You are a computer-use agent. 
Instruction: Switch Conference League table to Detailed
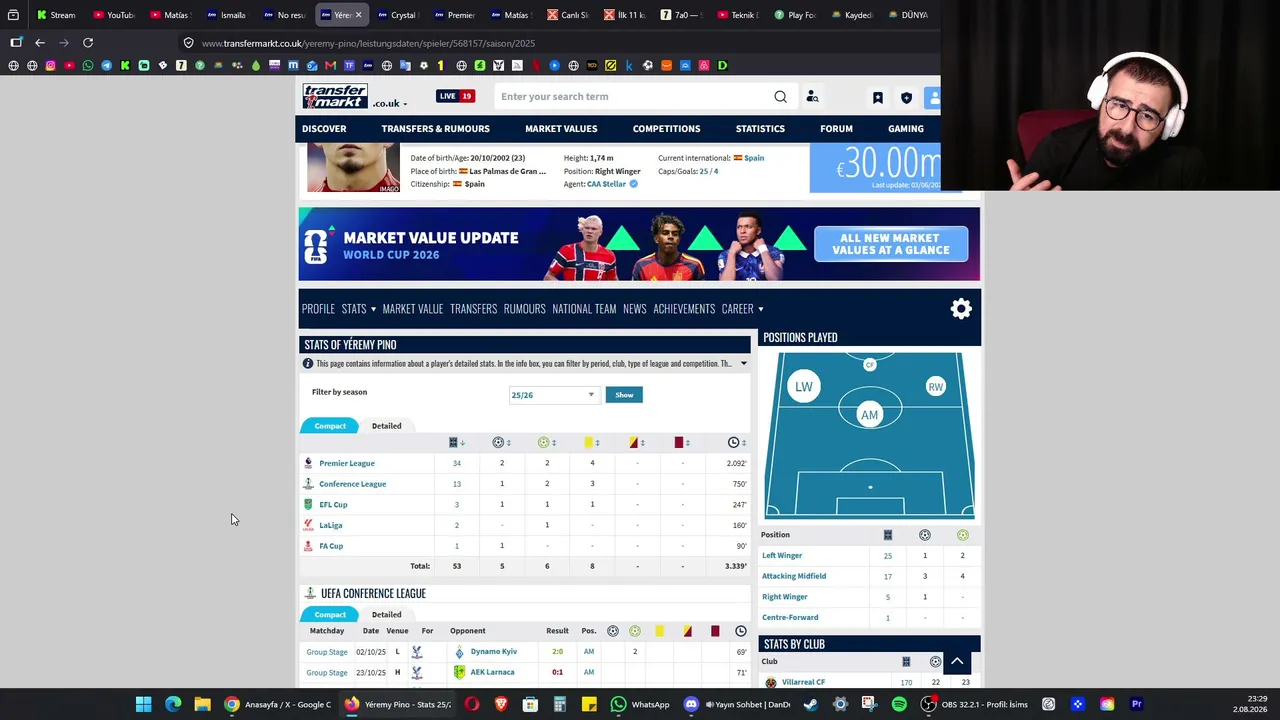386,615
